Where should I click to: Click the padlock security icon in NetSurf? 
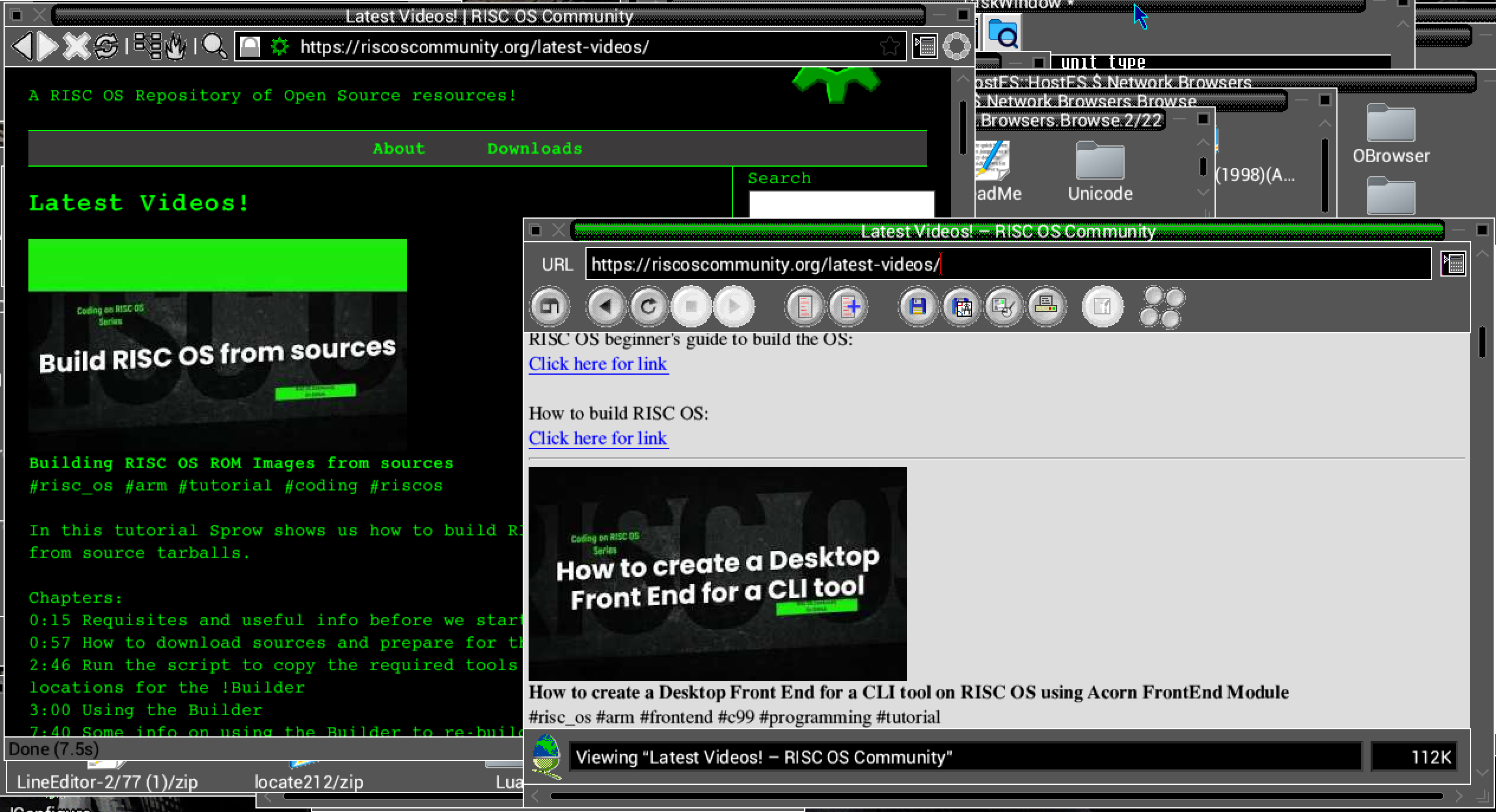[250, 47]
